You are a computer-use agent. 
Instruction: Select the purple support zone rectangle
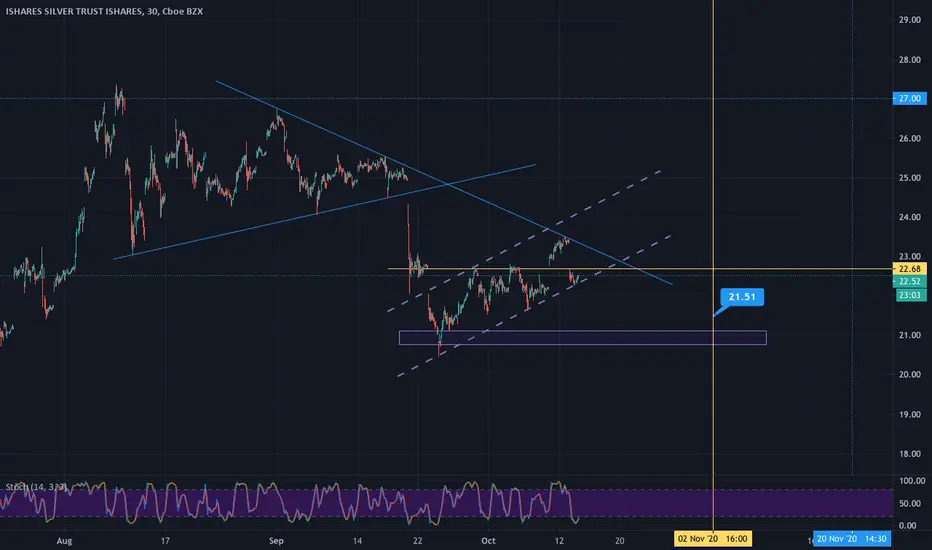pos(582,338)
